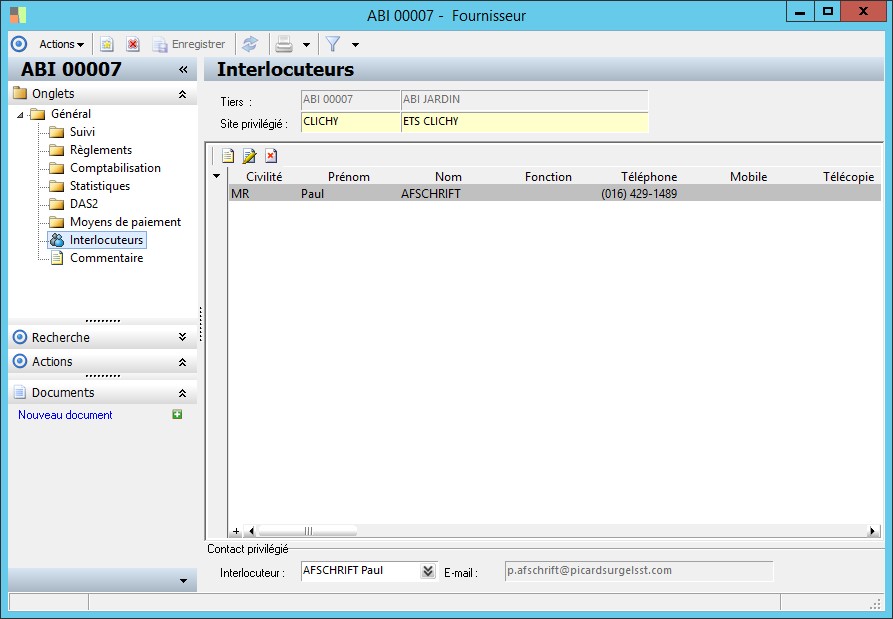The height and width of the screenshot is (619, 893).
Task: Click the new record toolbar icon
Action: (x=106, y=44)
